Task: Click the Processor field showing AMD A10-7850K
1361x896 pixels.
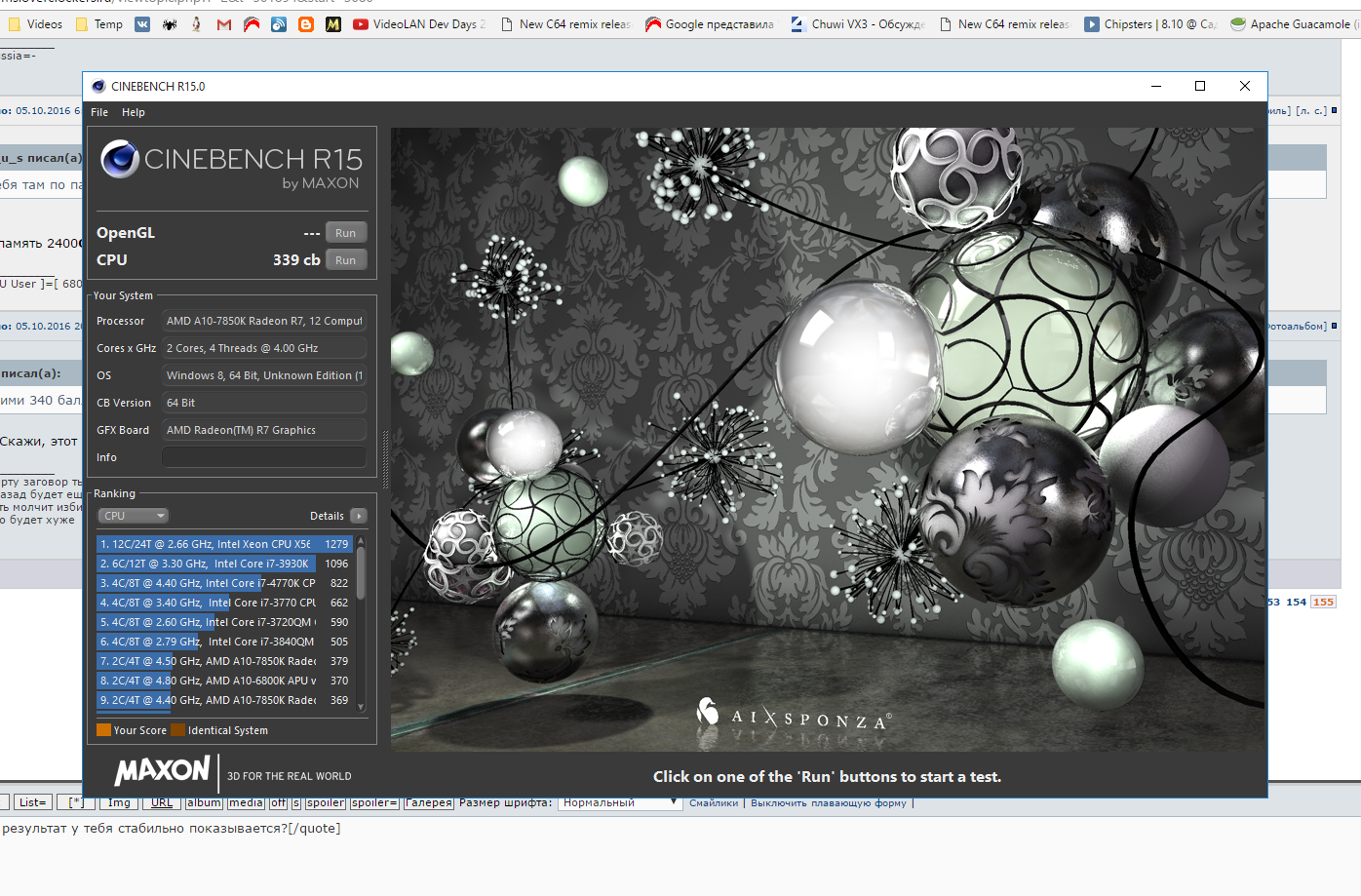Action: [264, 321]
